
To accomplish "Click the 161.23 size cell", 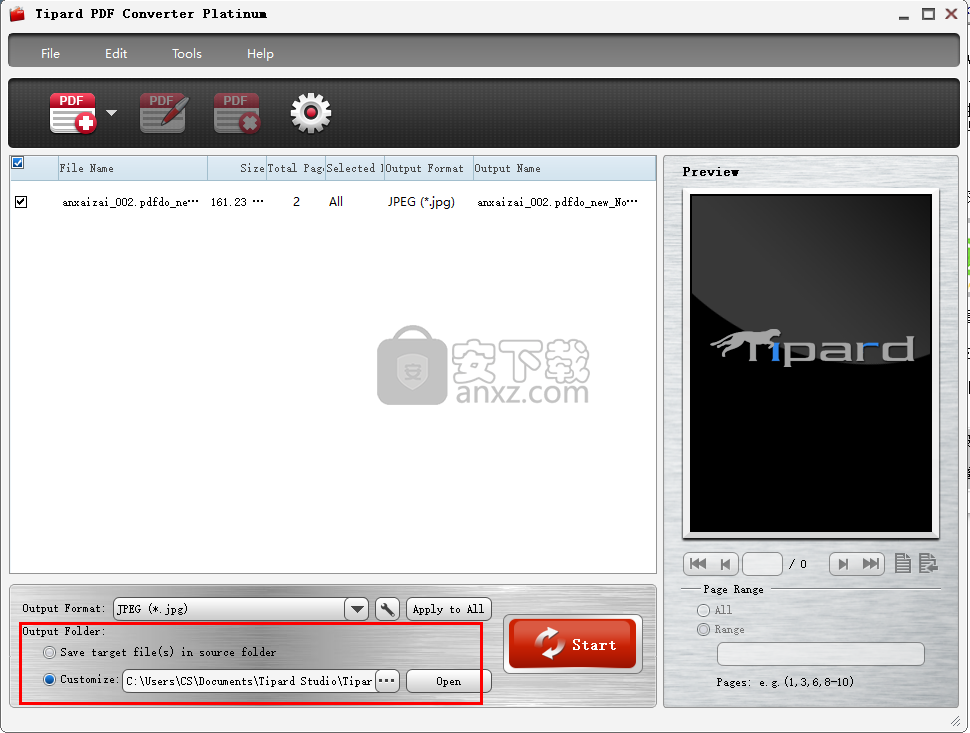I will point(237,202).
